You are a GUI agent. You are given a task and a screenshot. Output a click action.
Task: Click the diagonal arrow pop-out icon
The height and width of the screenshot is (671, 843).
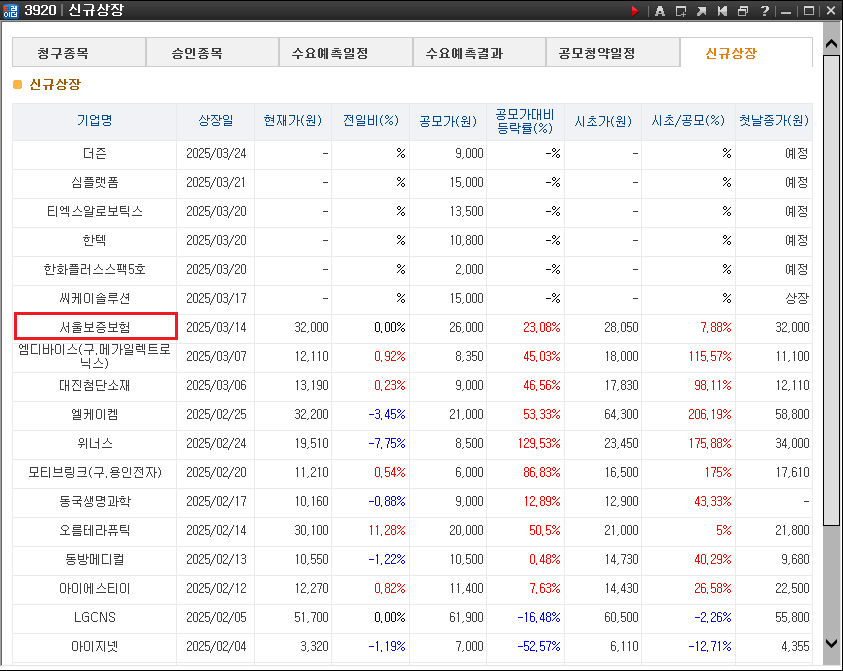point(702,11)
